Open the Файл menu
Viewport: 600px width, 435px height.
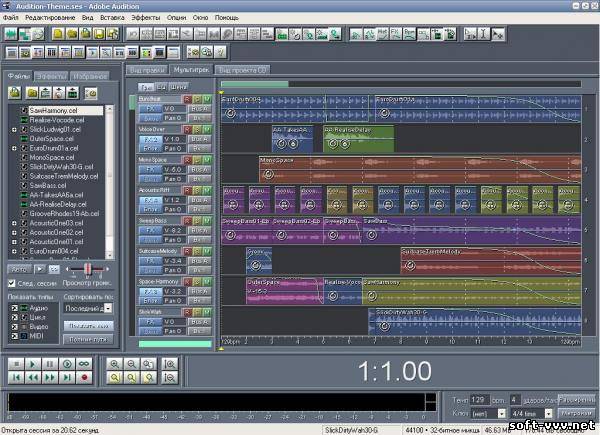tap(10, 18)
